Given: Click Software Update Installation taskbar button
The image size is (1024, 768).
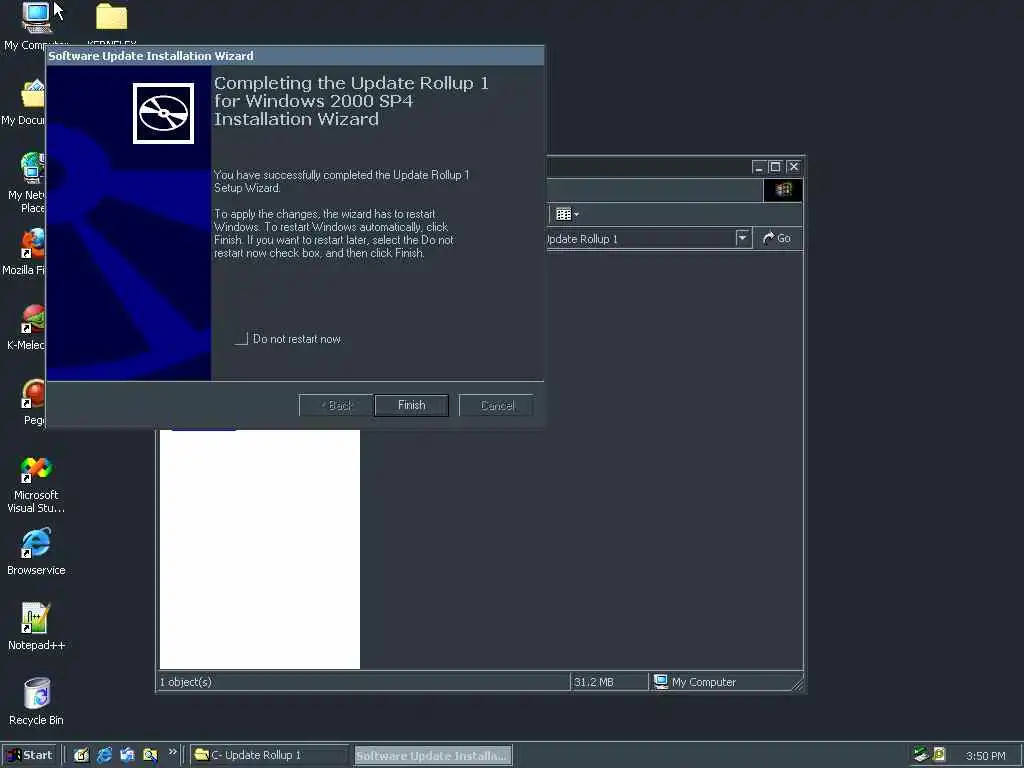Looking at the screenshot, I should 433,756.
